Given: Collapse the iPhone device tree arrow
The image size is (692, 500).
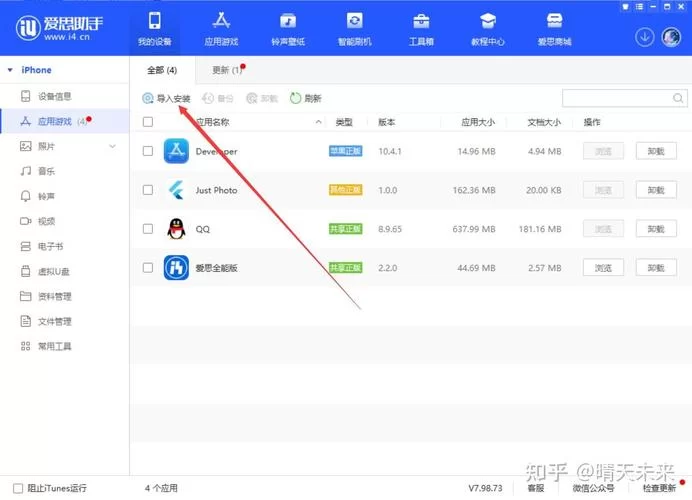Looking at the screenshot, I should pyautogui.click(x=10, y=70).
